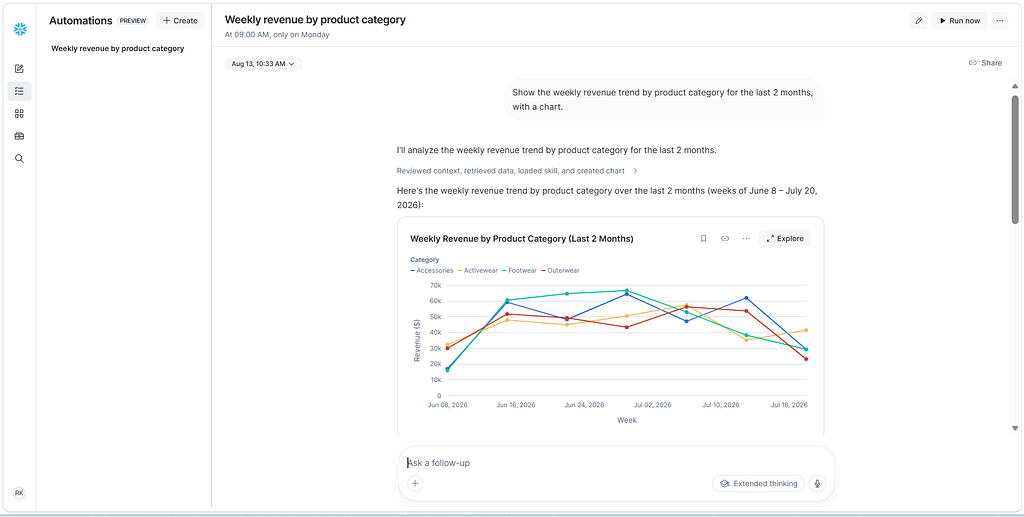This screenshot has width=1024, height=517.
Task: Click the Run now button
Action: tap(959, 21)
